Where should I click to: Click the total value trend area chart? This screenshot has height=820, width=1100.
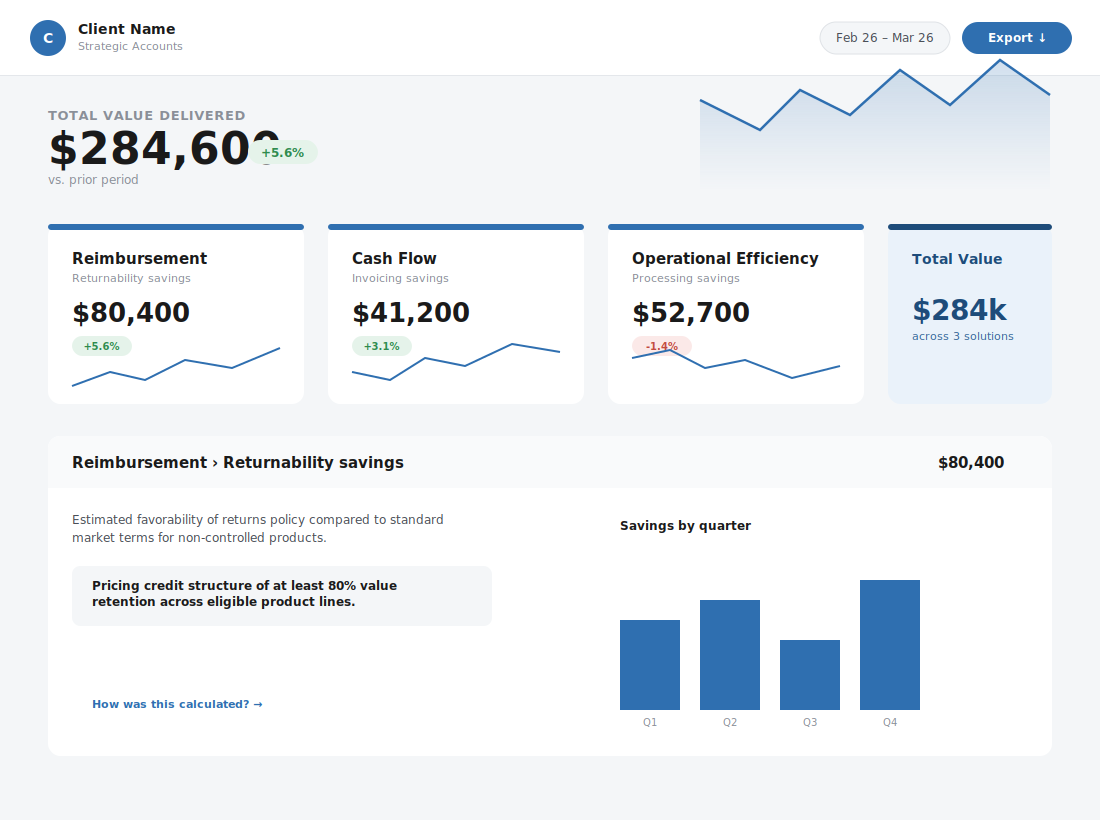point(875,124)
